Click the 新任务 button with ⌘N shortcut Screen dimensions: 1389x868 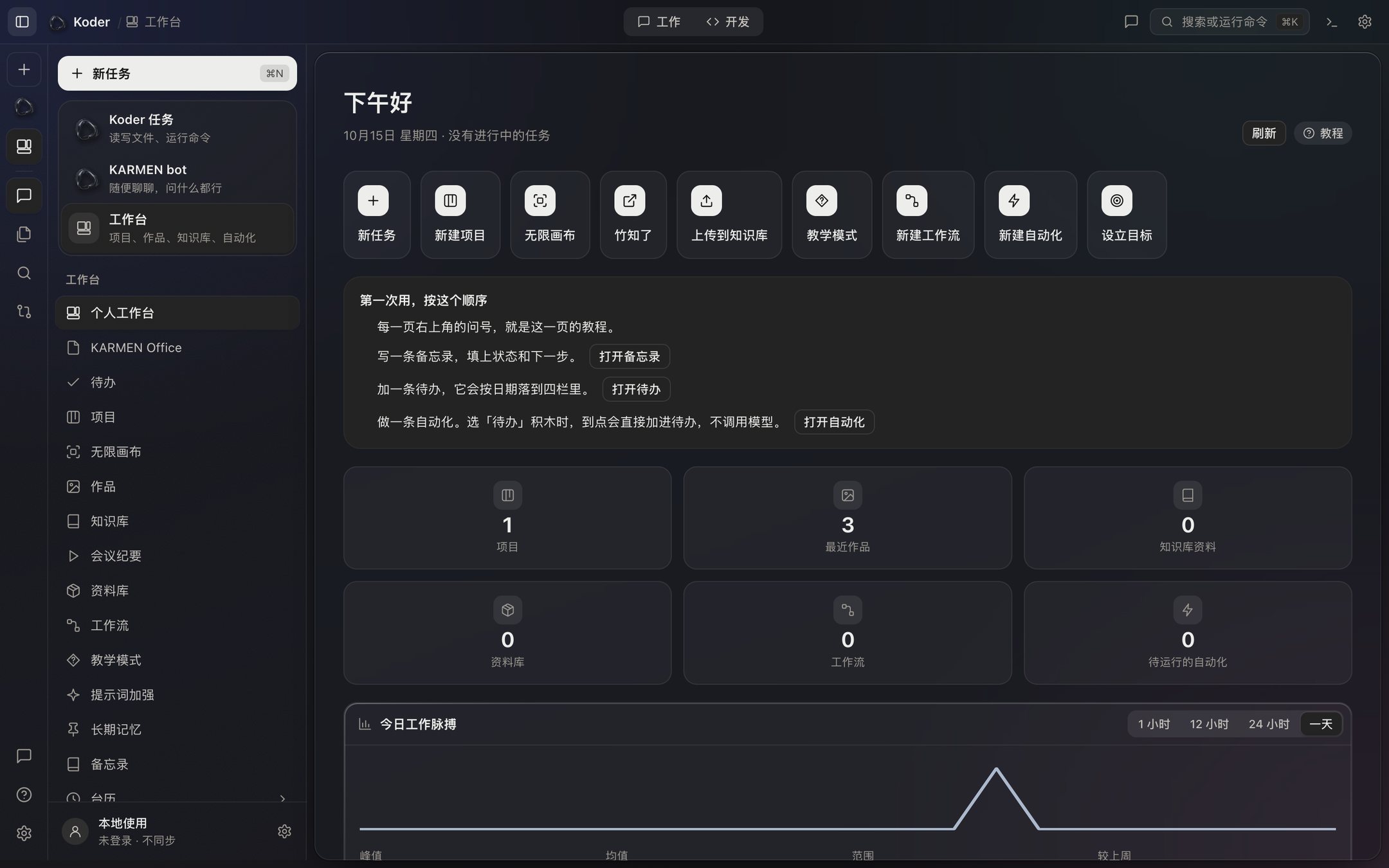tap(177, 73)
